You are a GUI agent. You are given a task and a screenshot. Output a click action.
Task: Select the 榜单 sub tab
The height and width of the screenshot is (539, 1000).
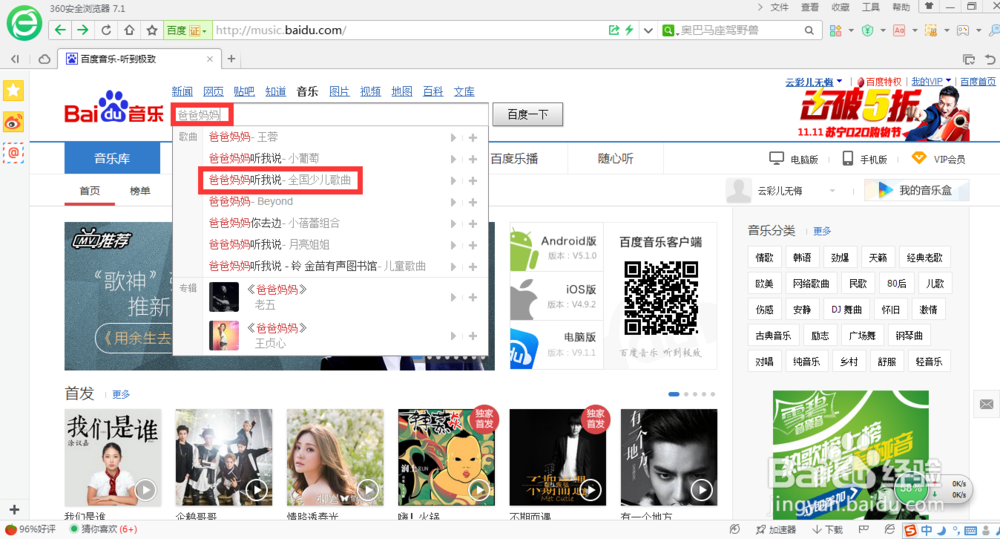pyautogui.click(x=140, y=191)
